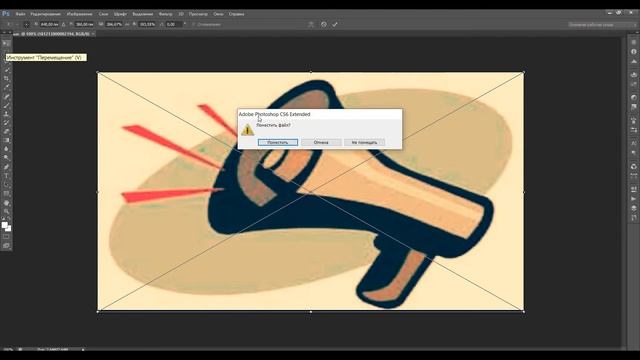Select the Eraser tool
The width and height of the screenshot is (640, 360).
coord(7,131)
